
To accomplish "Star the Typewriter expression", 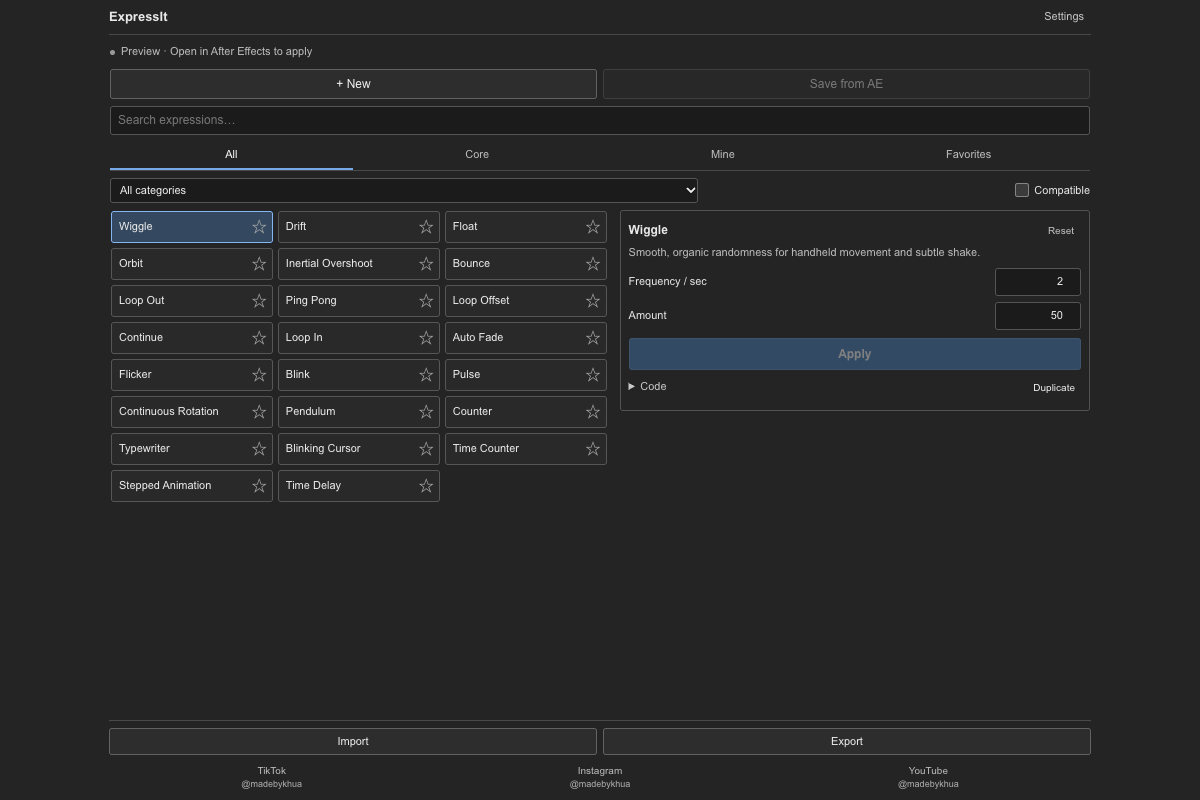I will click(259, 449).
